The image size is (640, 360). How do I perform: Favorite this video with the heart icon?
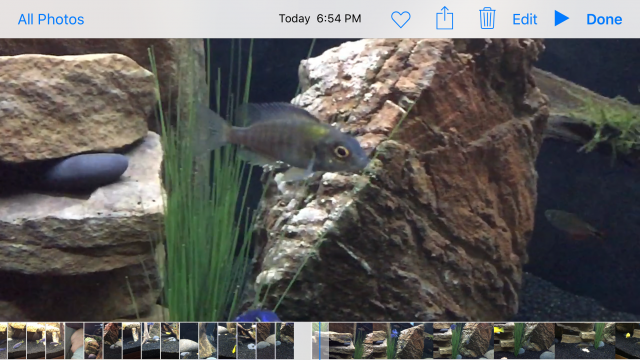click(x=400, y=19)
